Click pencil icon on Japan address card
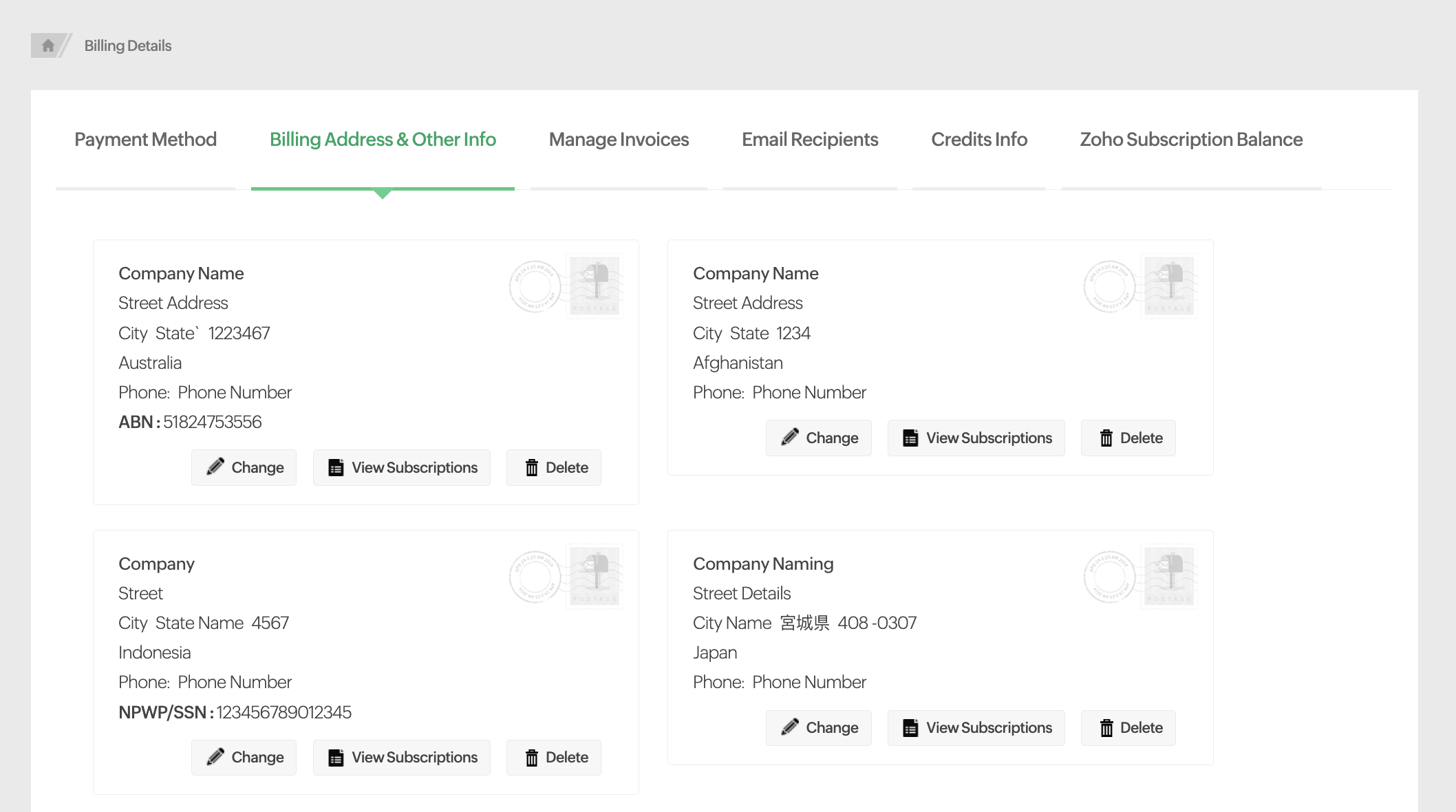 790,727
